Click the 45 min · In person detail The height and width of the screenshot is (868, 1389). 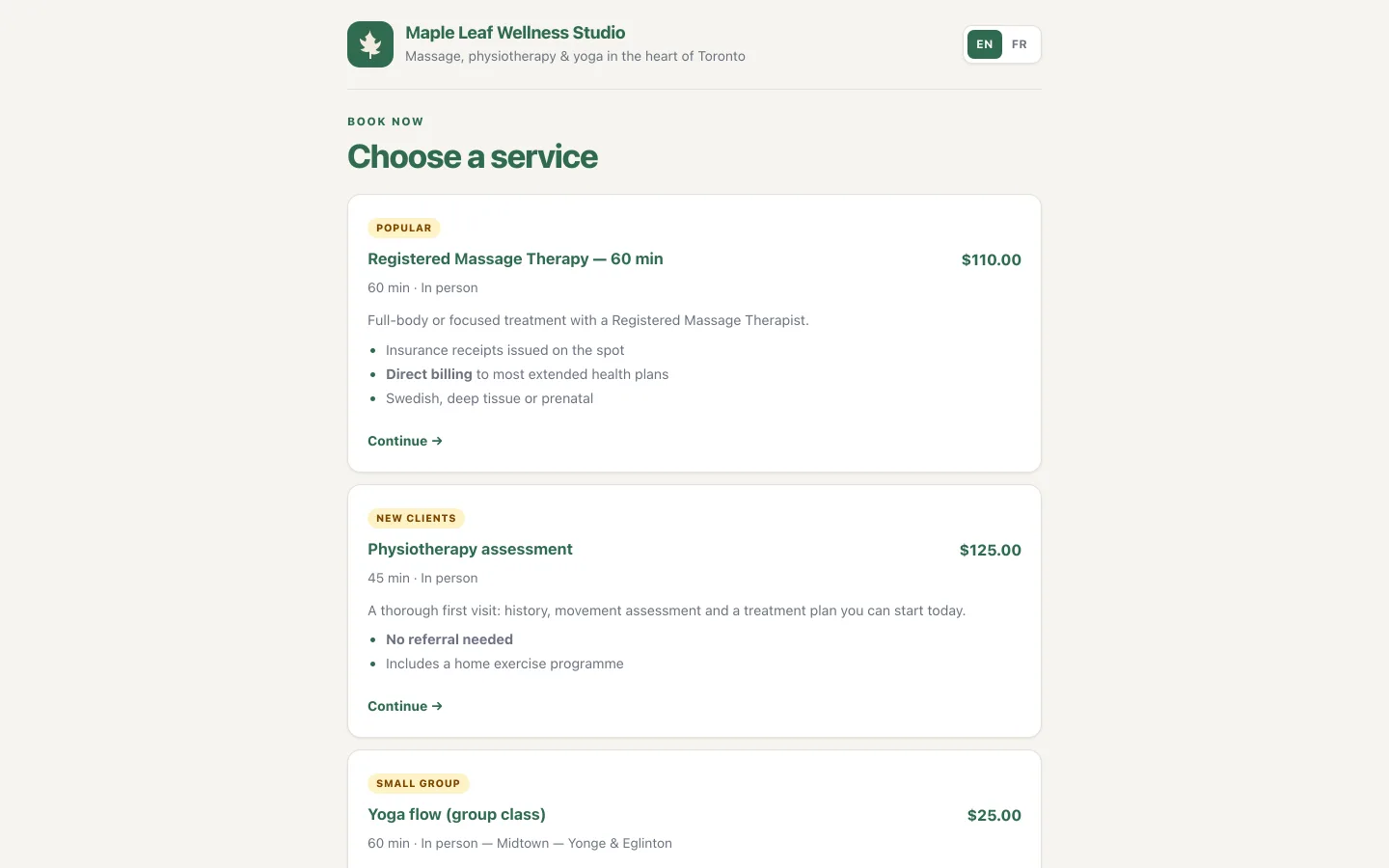click(x=422, y=578)
